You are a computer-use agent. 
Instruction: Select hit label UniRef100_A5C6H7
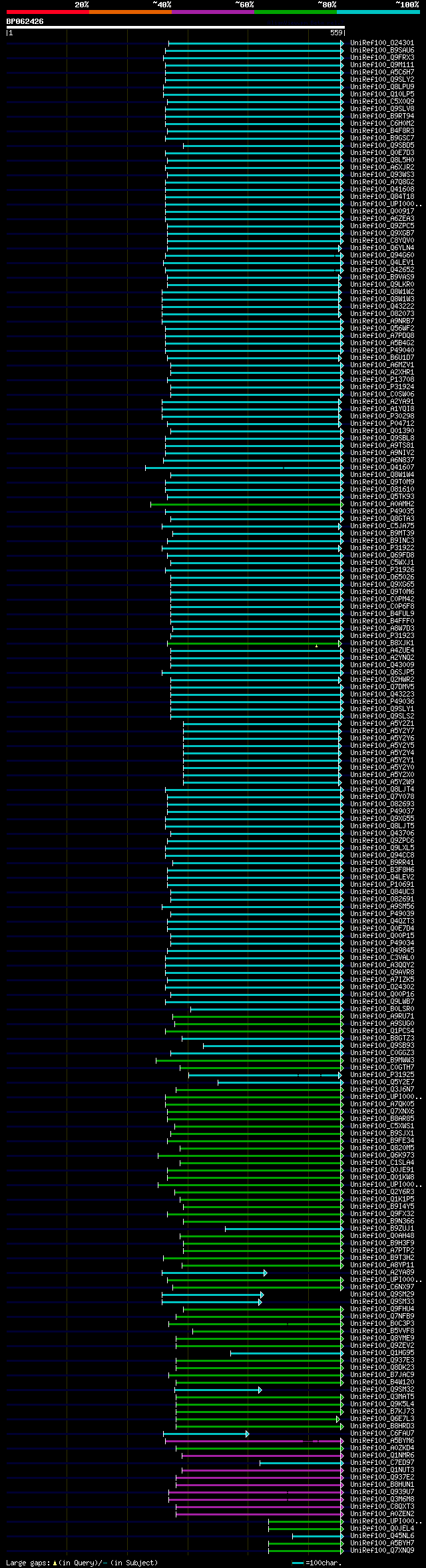(x=382, y=73)
